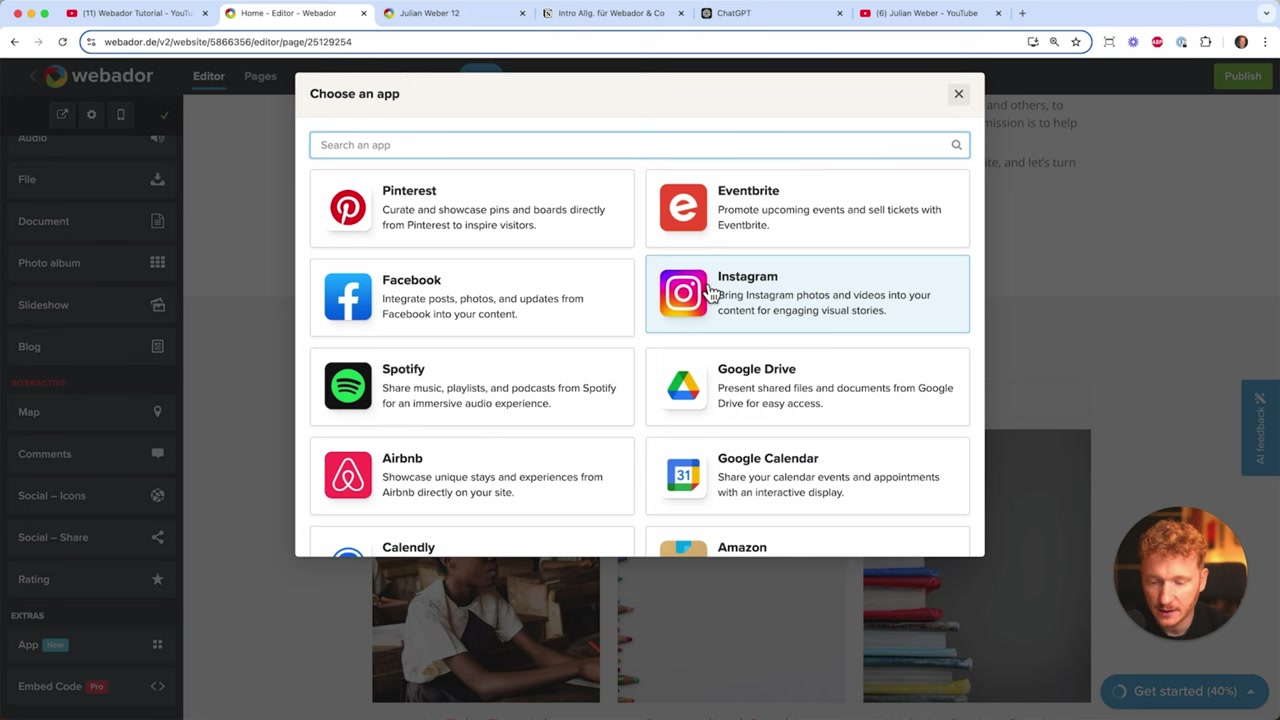Open the AI feedback side tab
Screen dimensions: 1280x720
(1260, 428)
